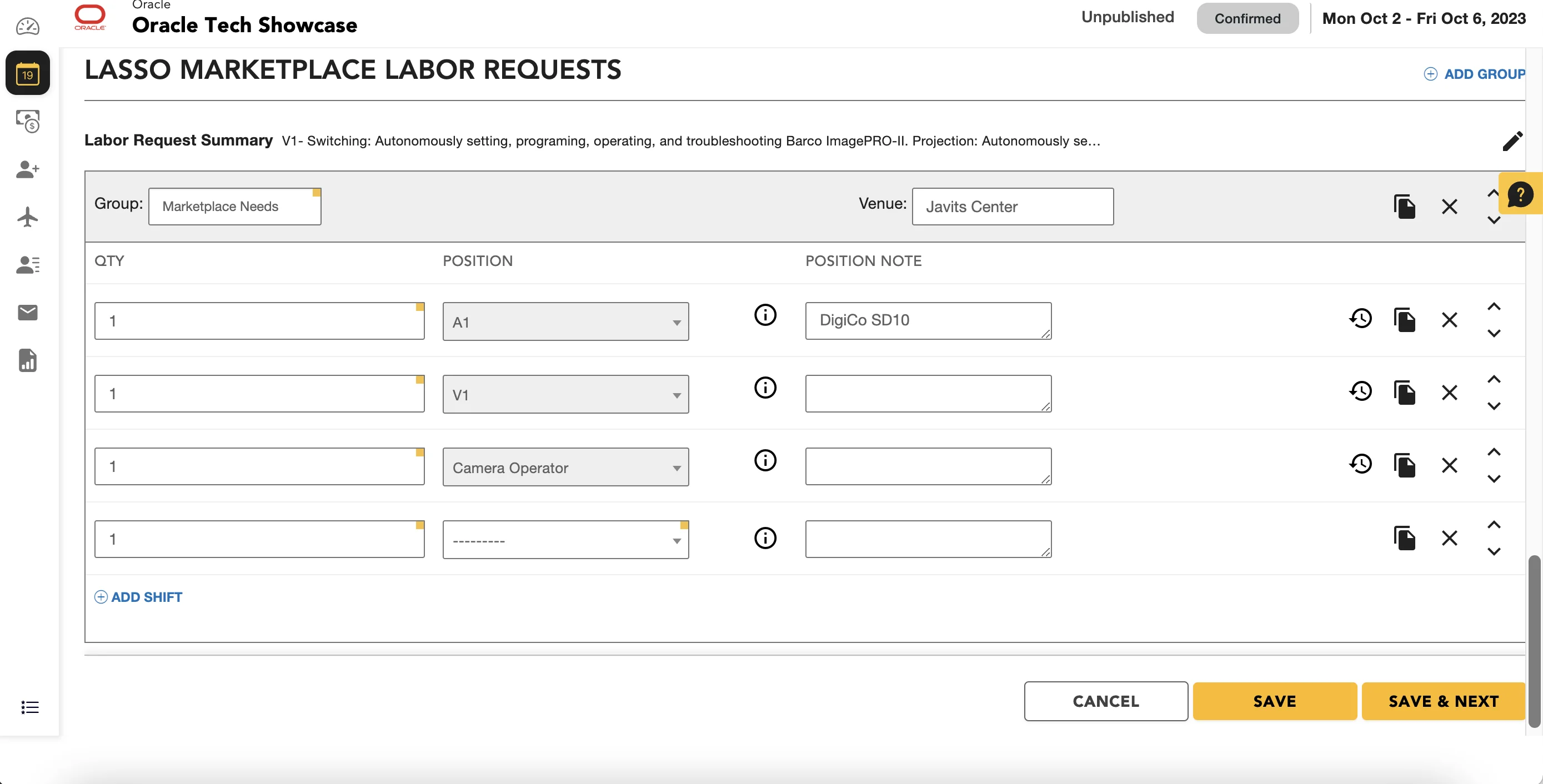Show info for the V1 position
Viewport: 1543px width, 784px height.
pyautogui.click(x=765, y=388)
